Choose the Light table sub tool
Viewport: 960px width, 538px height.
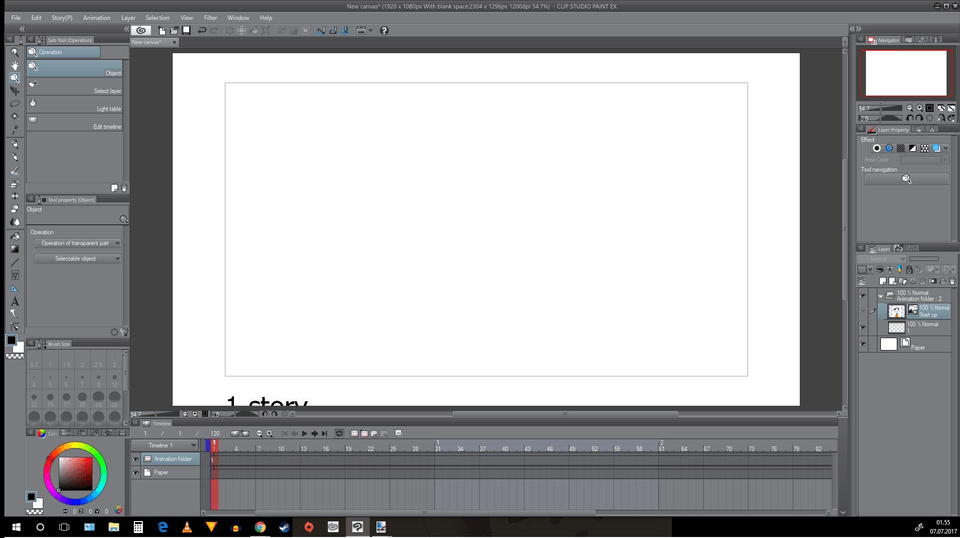75,104
